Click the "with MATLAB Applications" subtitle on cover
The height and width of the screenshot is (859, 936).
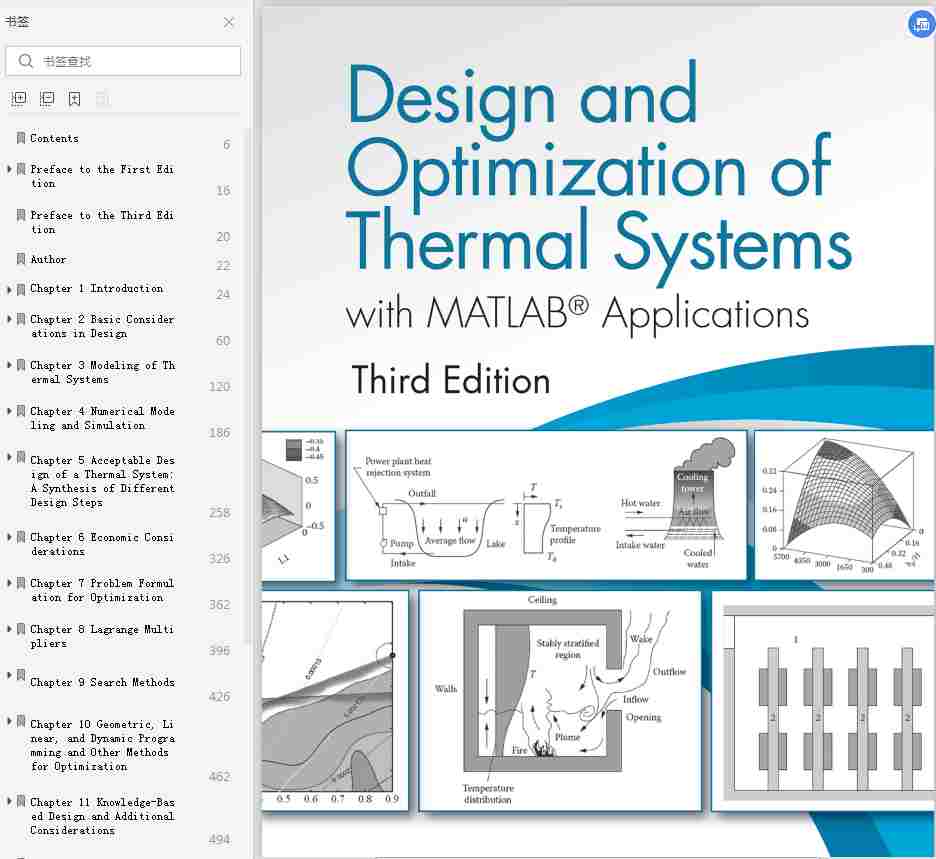[577, 313]
